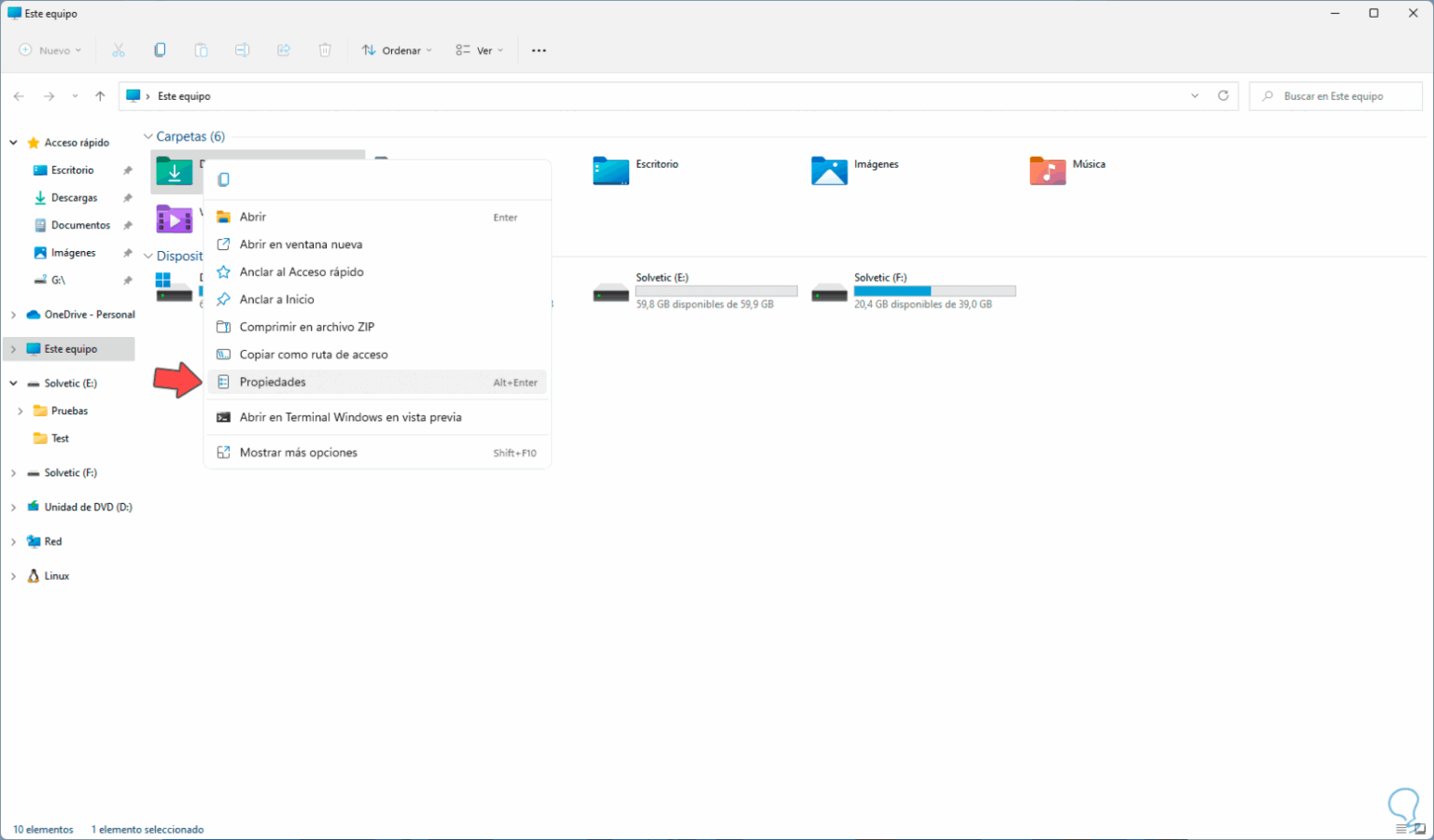Select the Copy icon on the toolbar
The width and height of the screenshot is (1434, 840).
point(160,49)
